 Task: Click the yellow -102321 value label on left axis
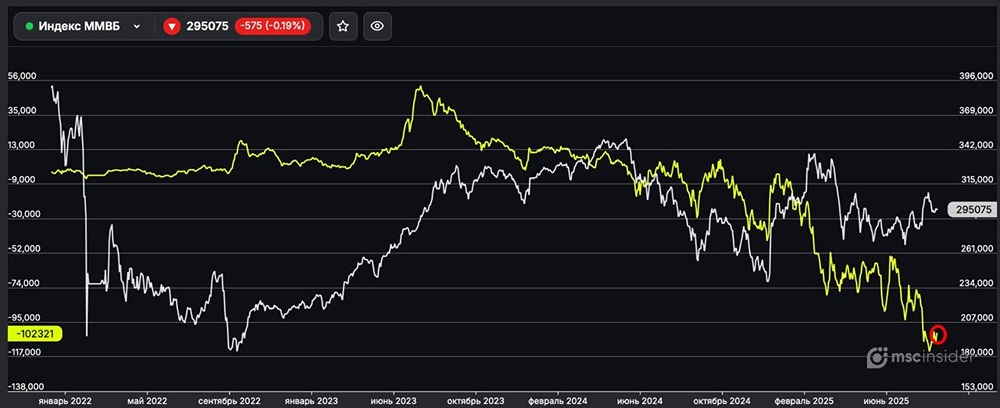pyautogui.click(x=34, y=332)
